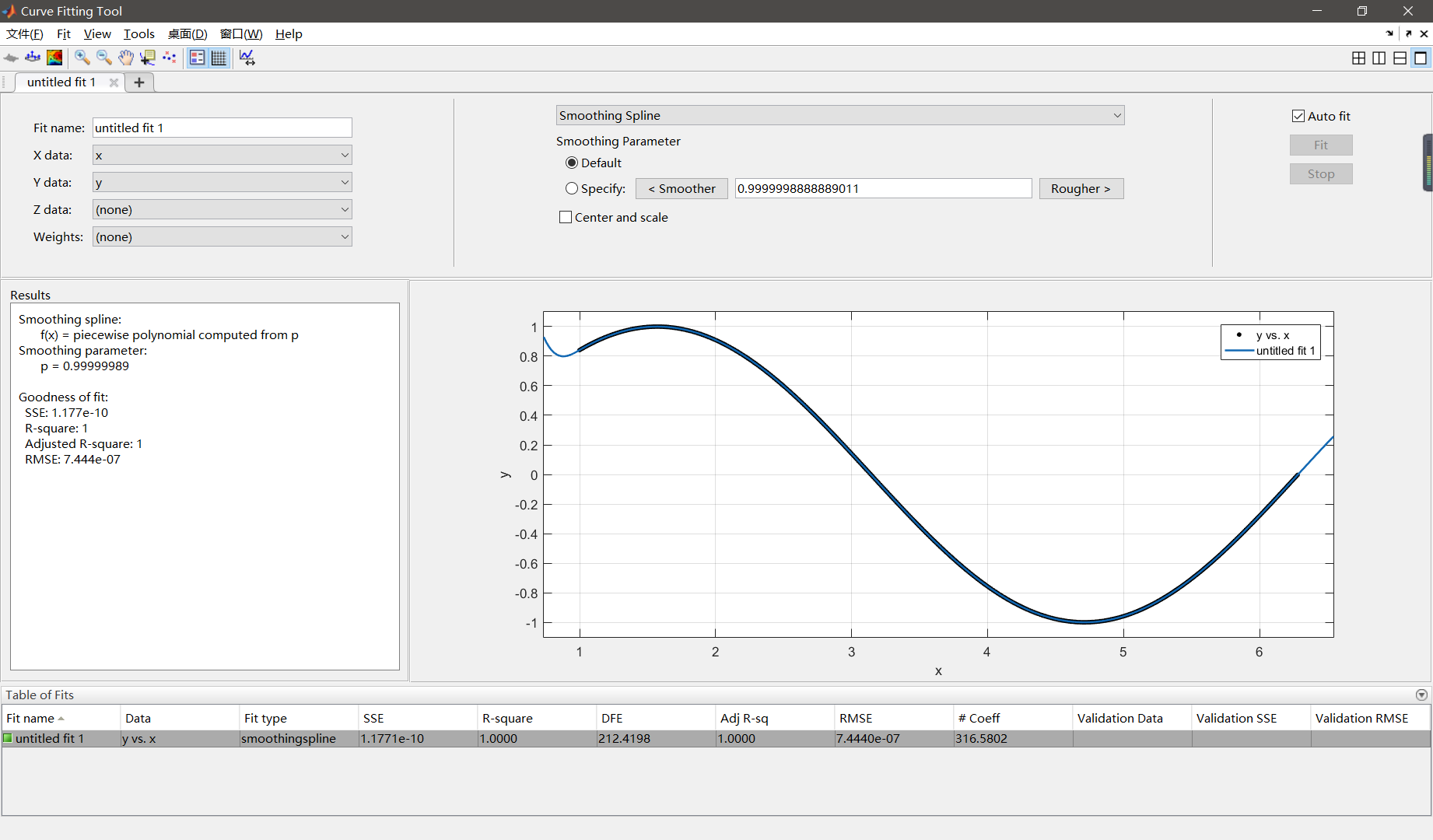
Task: Select the Data Cursor tool
Action: [x=147, y=58]
